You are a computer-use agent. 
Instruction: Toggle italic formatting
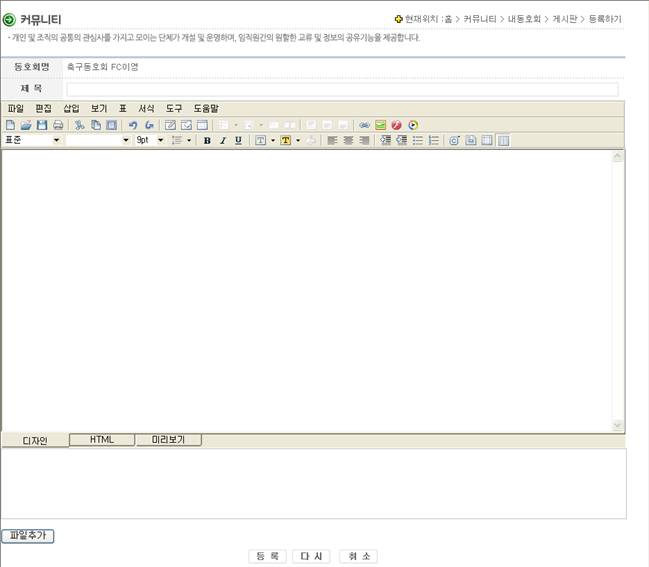(222, 141)
